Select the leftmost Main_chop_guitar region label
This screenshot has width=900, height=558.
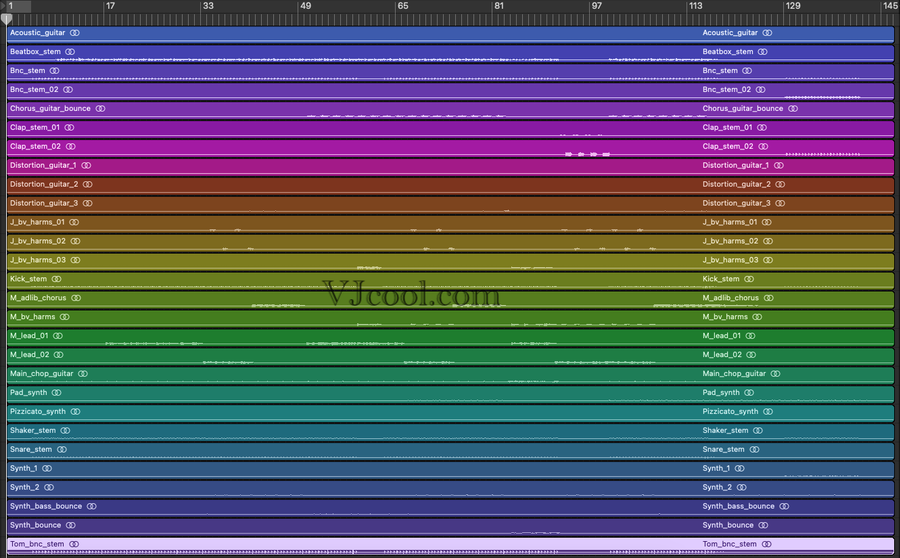(x=41, y=374)
